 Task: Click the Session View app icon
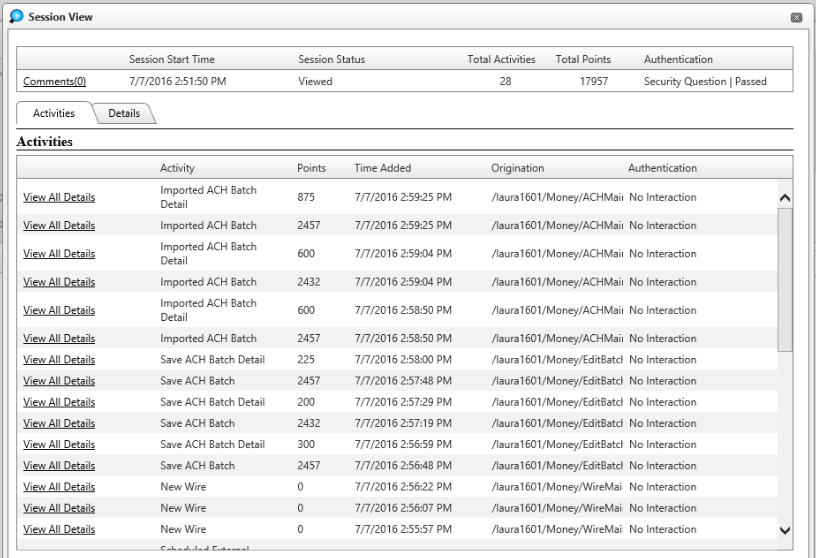point(14,17)
